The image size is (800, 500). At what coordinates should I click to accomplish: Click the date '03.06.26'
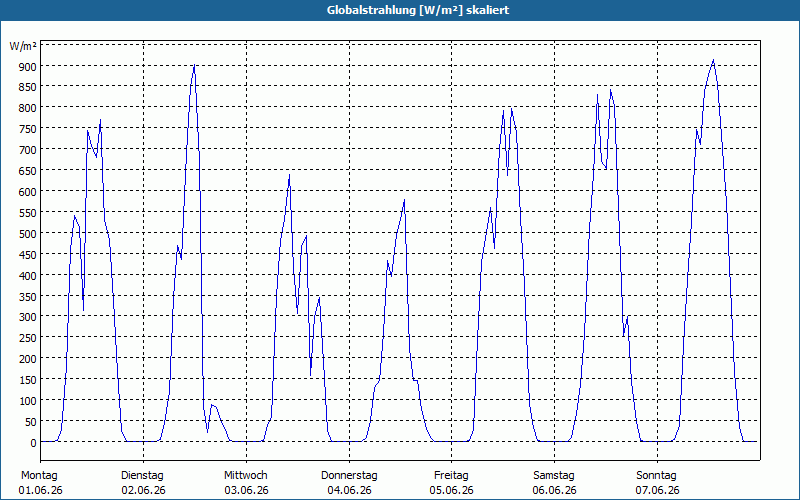click(246, 491)
